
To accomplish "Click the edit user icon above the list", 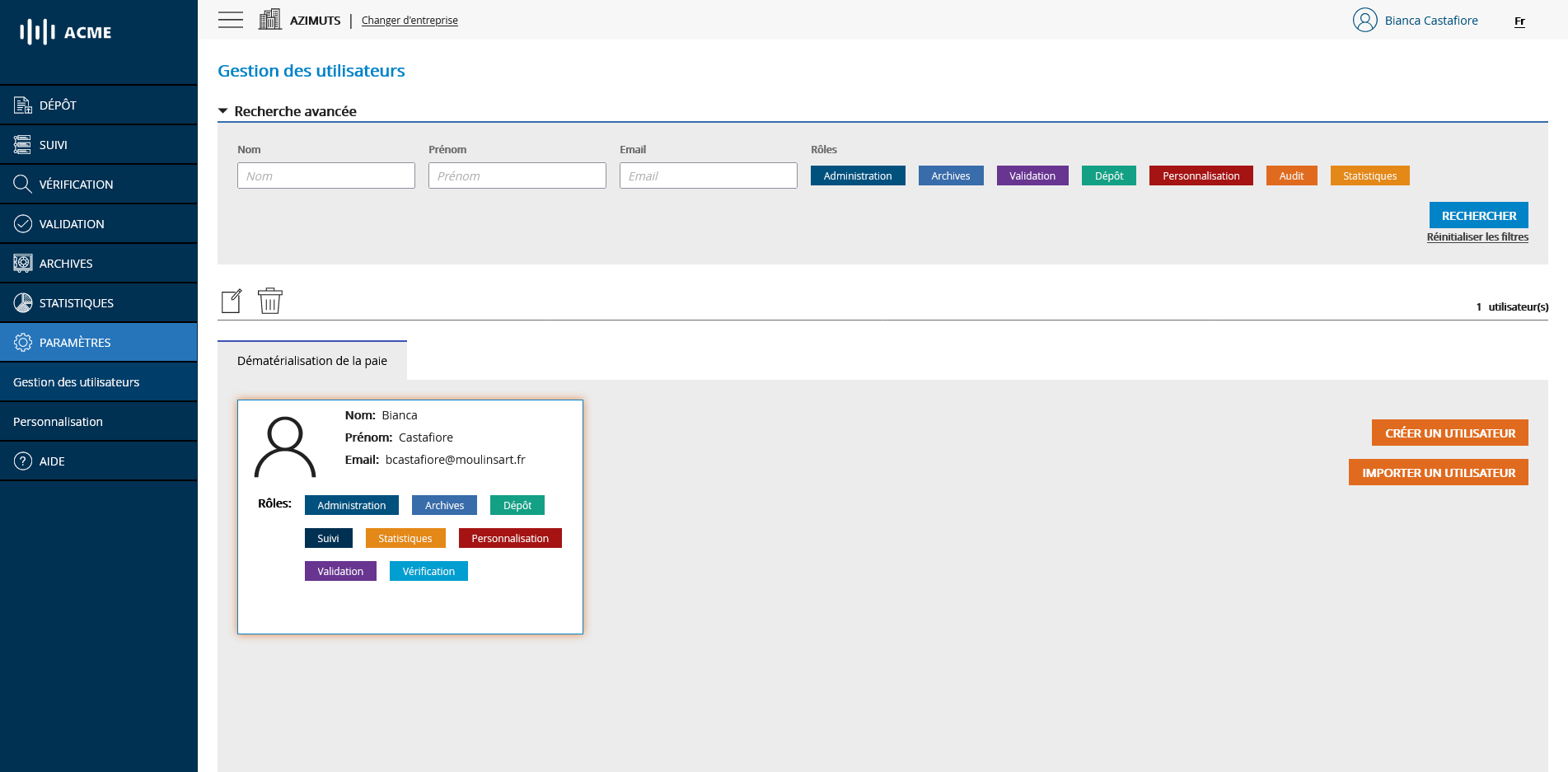I will [x=232, y=301].
